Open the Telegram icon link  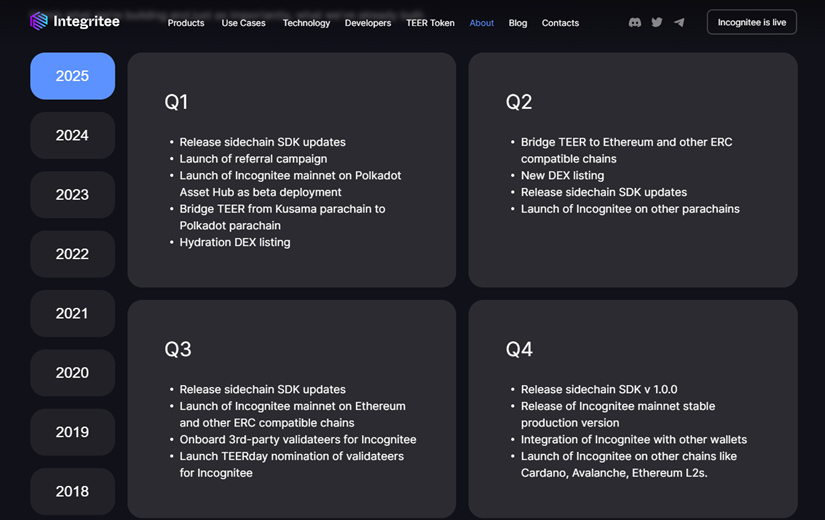coord(679,22)
